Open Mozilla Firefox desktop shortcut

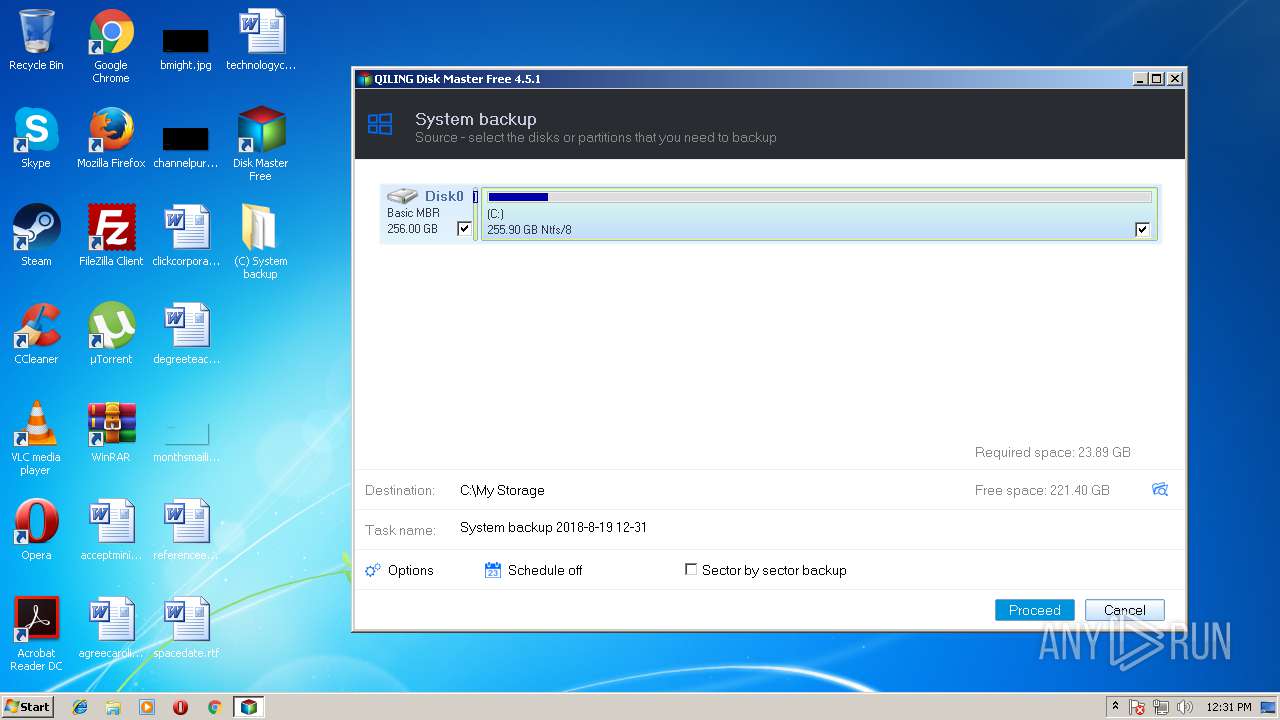[x=111, y=138]
